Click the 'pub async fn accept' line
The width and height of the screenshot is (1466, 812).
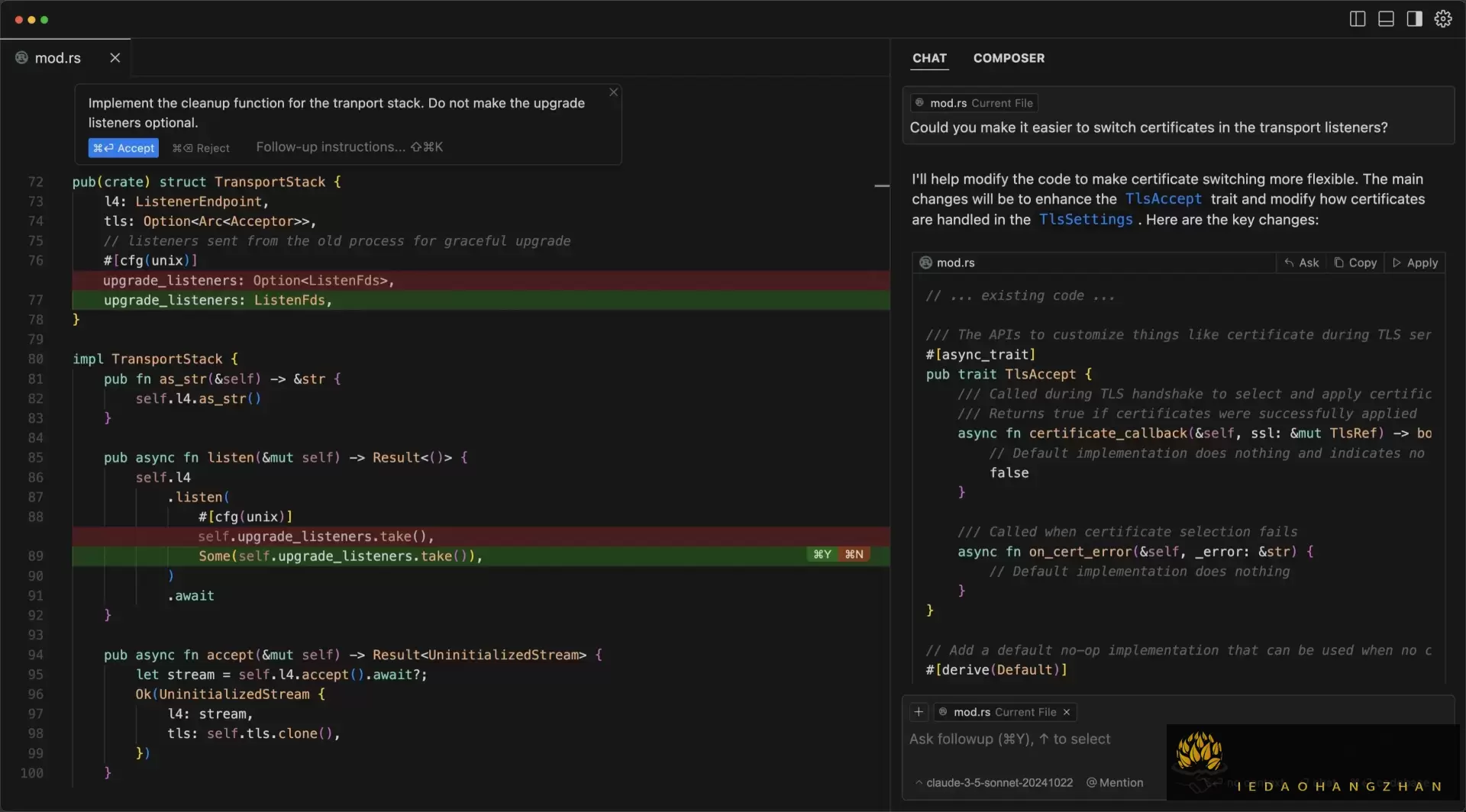[353, 655]
